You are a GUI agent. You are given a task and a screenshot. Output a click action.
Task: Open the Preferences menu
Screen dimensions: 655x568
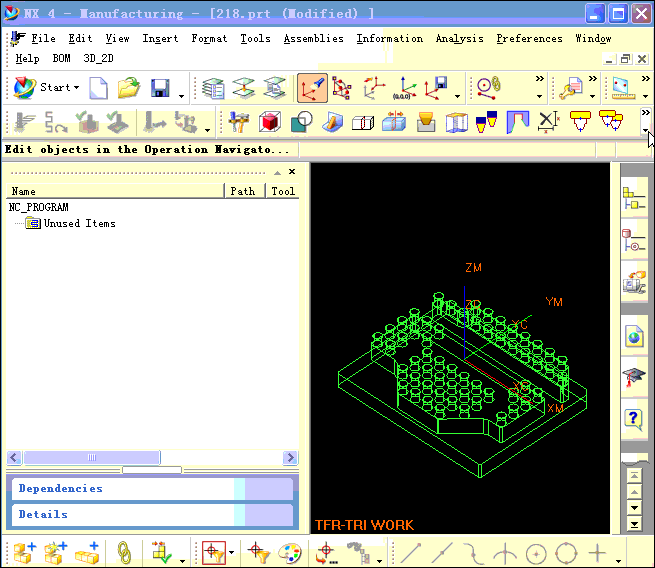click(529, 38)
